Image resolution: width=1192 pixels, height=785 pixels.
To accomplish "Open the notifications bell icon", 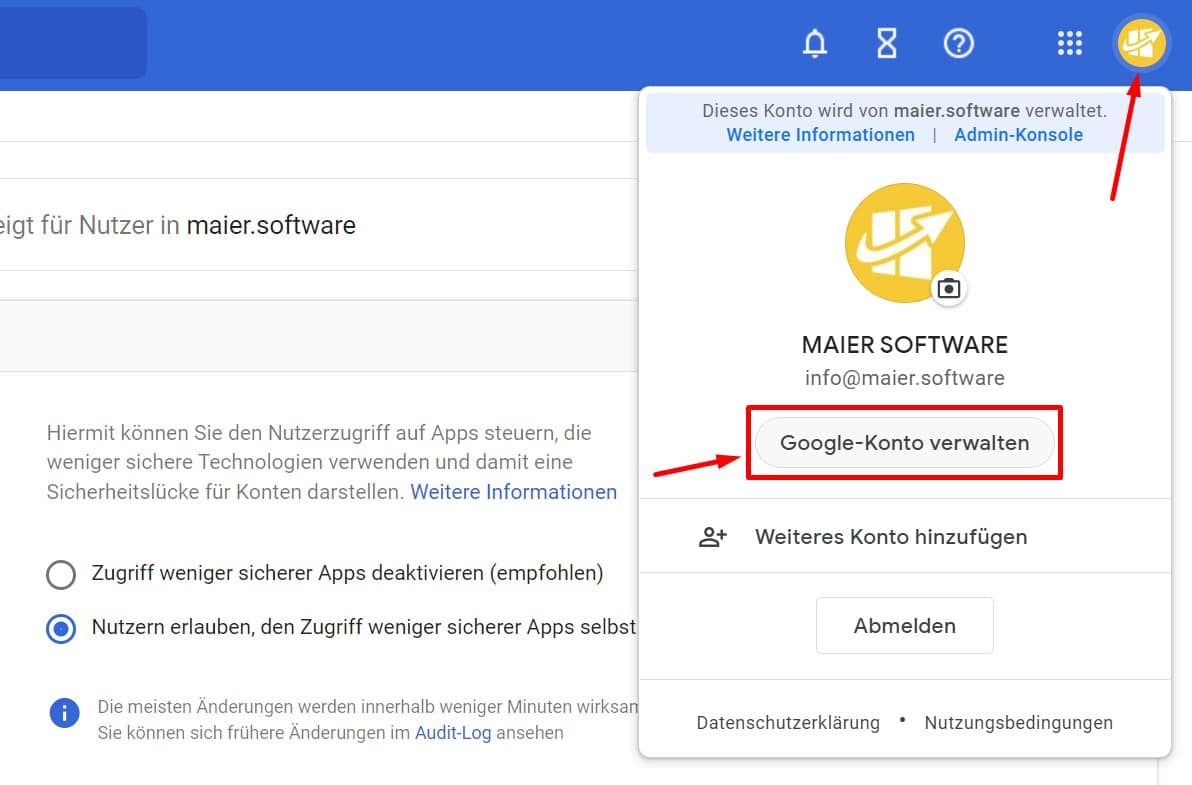I will pos(815,44).
